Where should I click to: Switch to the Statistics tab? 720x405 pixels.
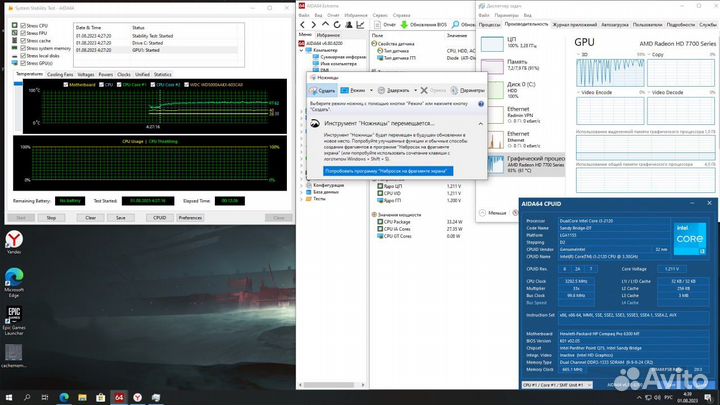tap(163, 74)
